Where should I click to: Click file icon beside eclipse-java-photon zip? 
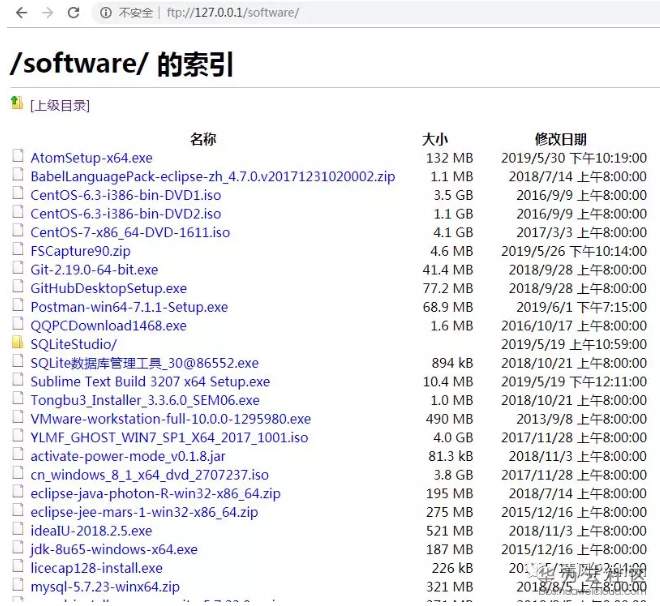(x=17, y=492)
